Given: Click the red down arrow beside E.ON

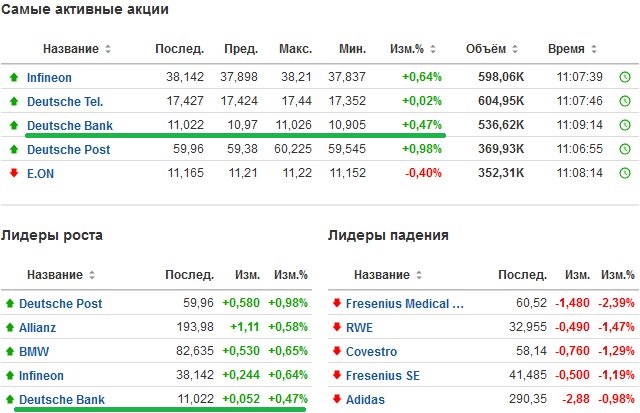Looking at the screenshot, I should 14,173.
